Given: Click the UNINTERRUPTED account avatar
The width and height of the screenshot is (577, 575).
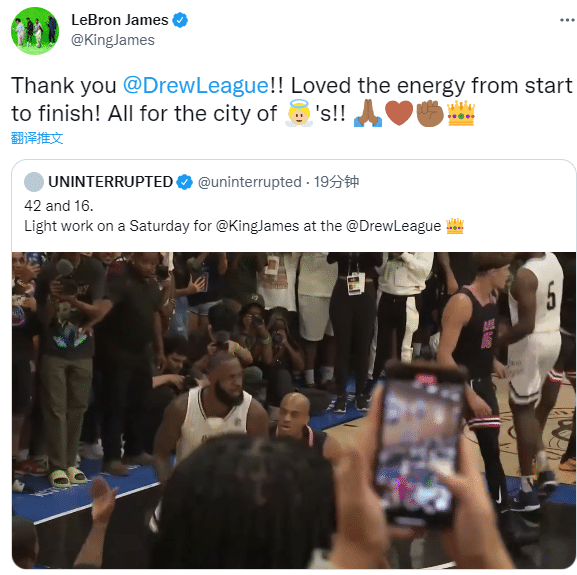Looking at the screenshot, I should pos(34,182).
